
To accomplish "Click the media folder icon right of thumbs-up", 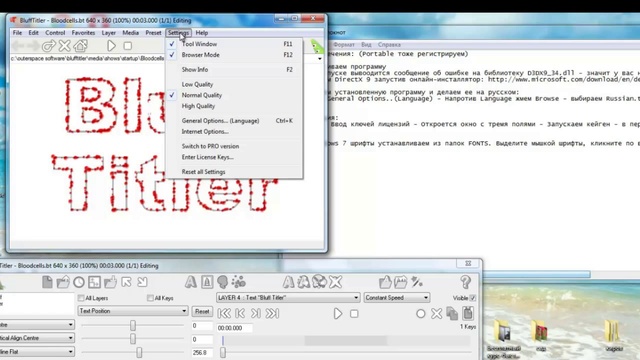I will coord(400,282).
